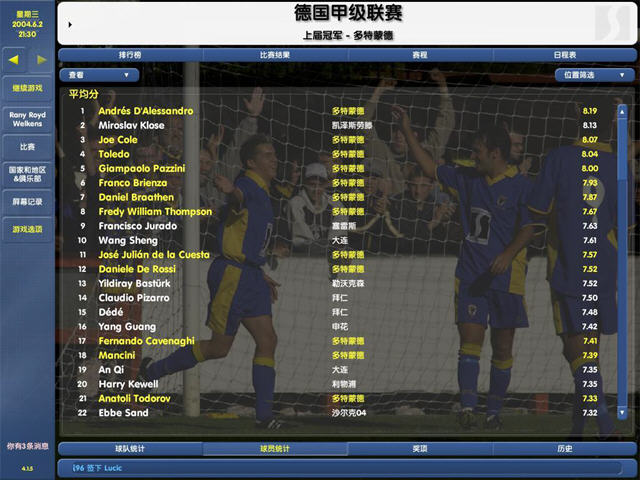Select the 历史 history bottom tab
640x480 pixels.
tap(564, 449)
